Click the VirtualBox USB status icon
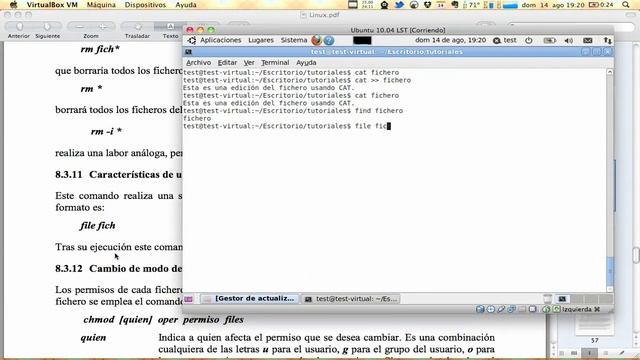640x360 pixels. (501, 309)
